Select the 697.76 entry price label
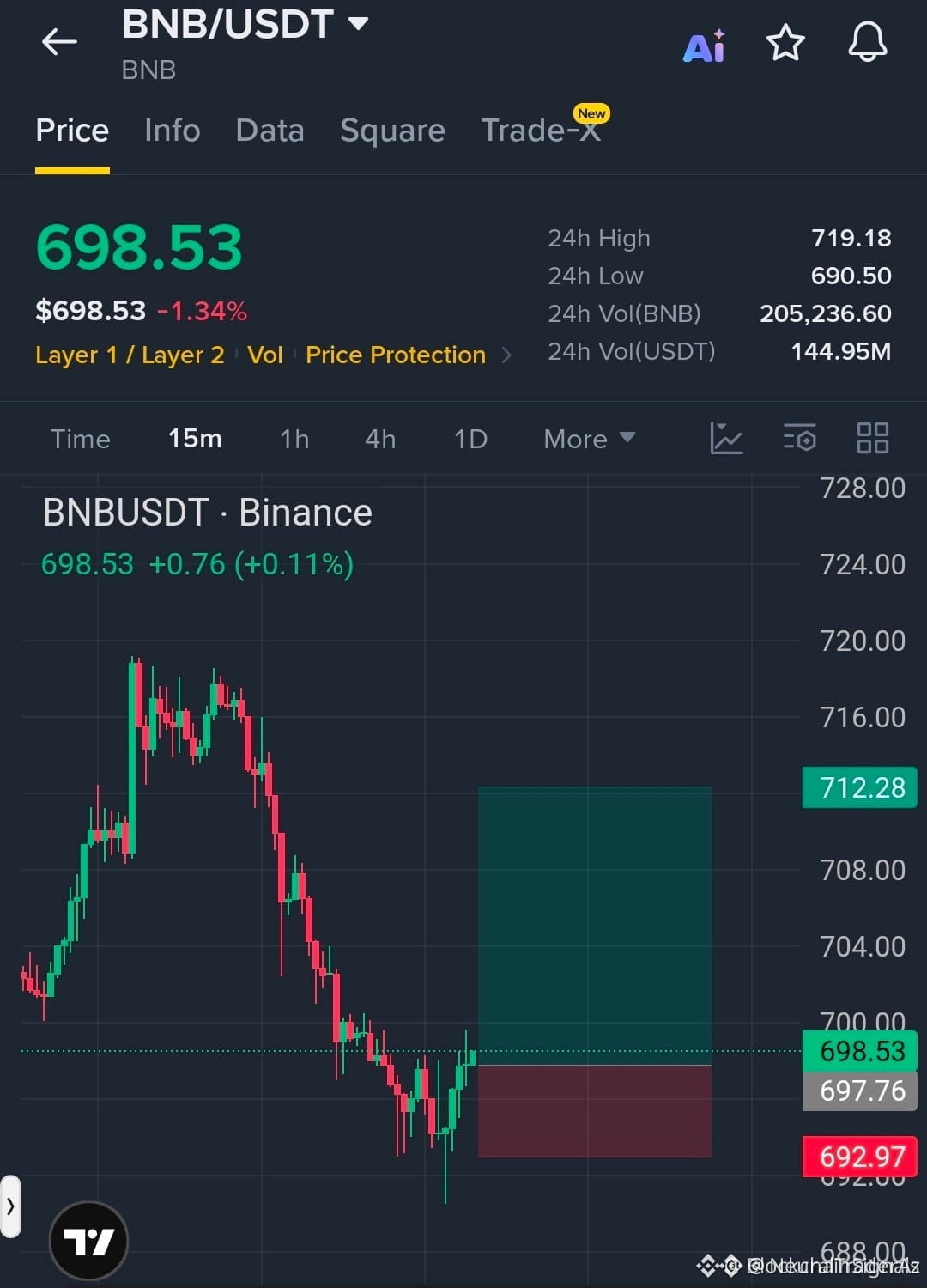 (x=860, y=1091)
